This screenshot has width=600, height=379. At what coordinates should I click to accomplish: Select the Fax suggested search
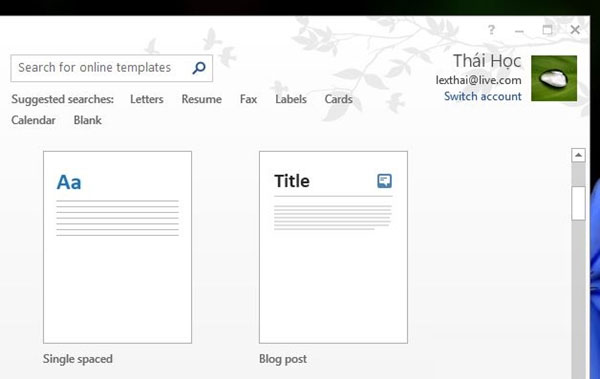pyautogui.click(x=248, y=99)
